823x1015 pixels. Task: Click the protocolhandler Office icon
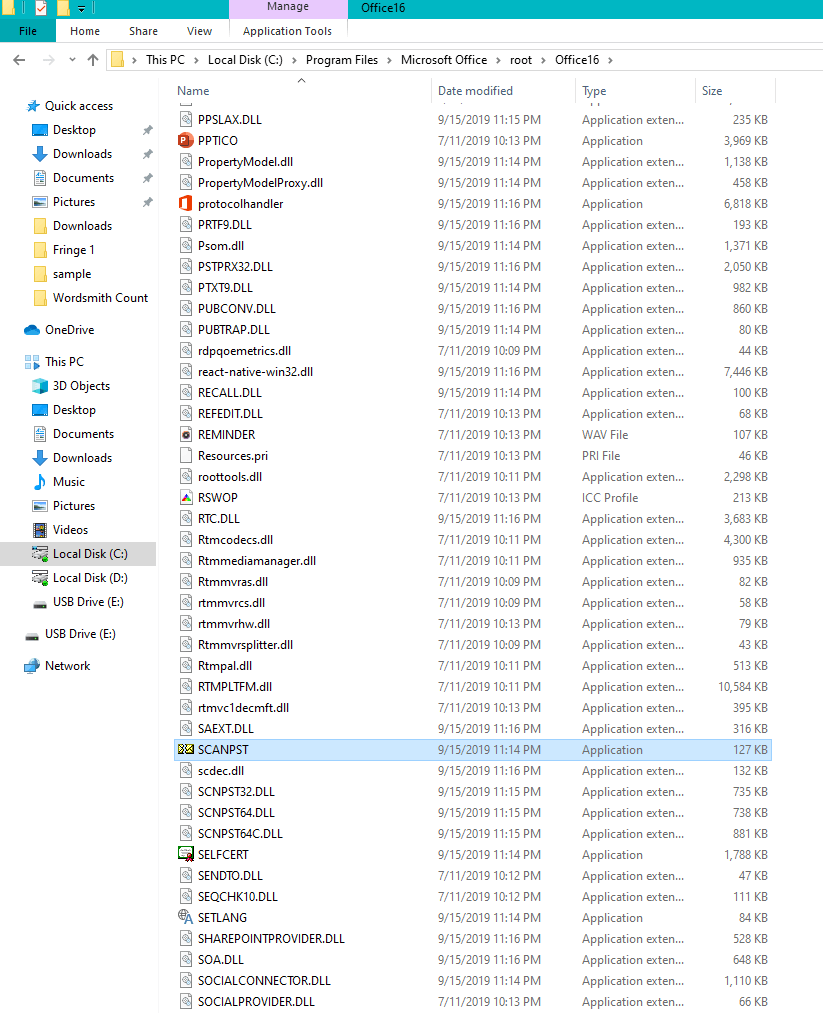coord(186,203)
